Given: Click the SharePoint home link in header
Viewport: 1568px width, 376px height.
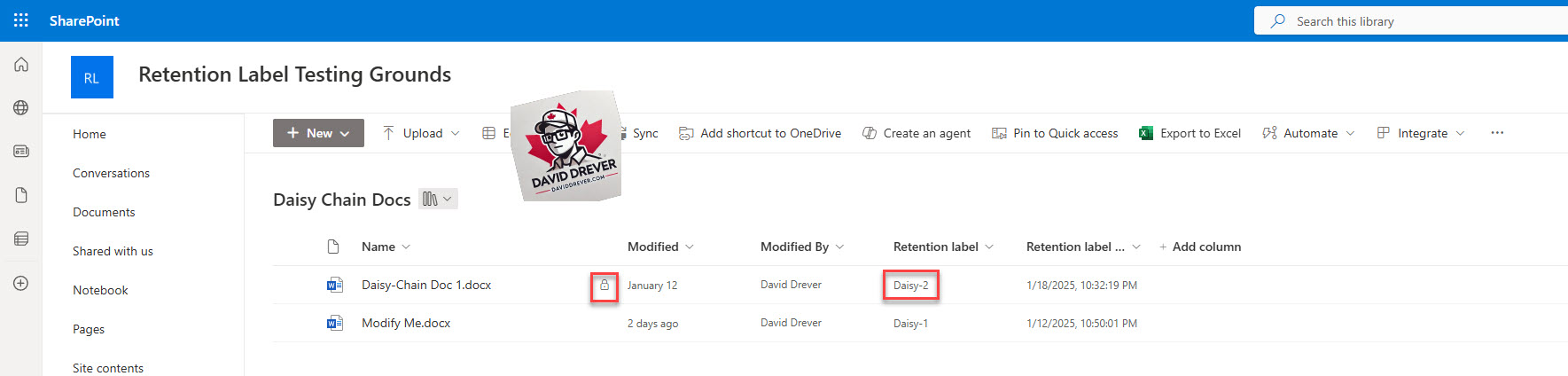Looking at the screenshot, I should [84, 20].
